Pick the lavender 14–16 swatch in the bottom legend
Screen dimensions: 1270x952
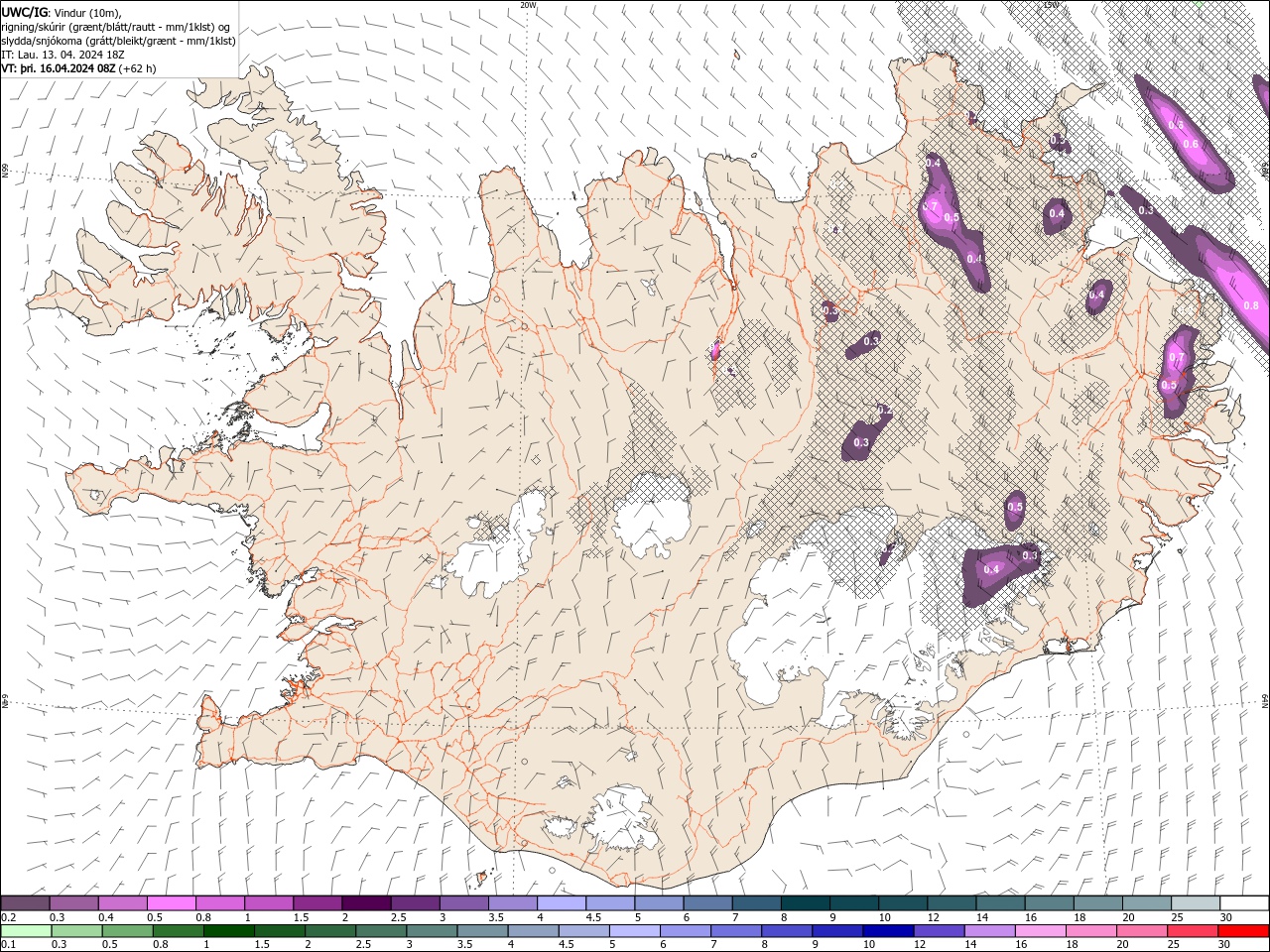coord(989,931)
